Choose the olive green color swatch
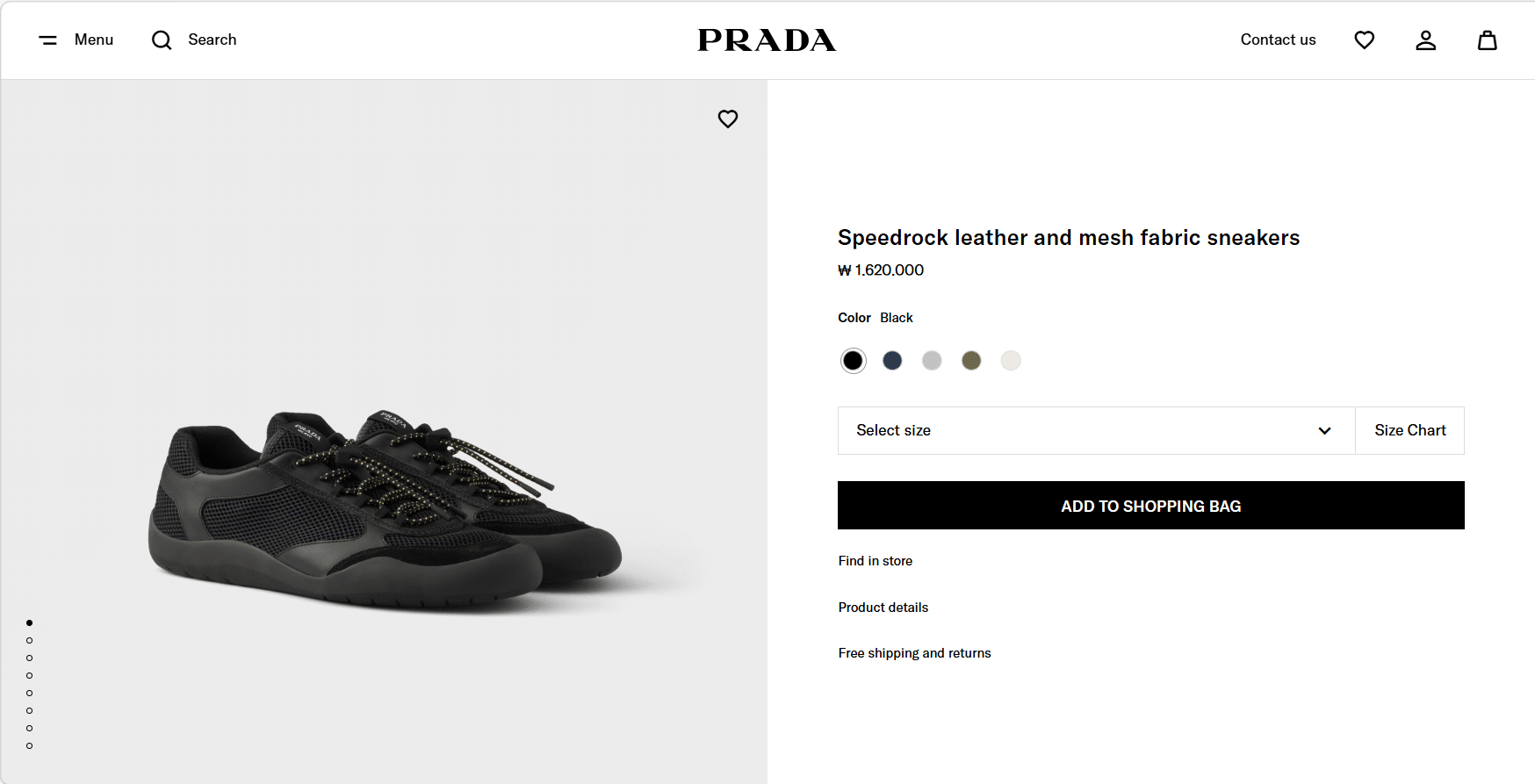 [971, 361]
